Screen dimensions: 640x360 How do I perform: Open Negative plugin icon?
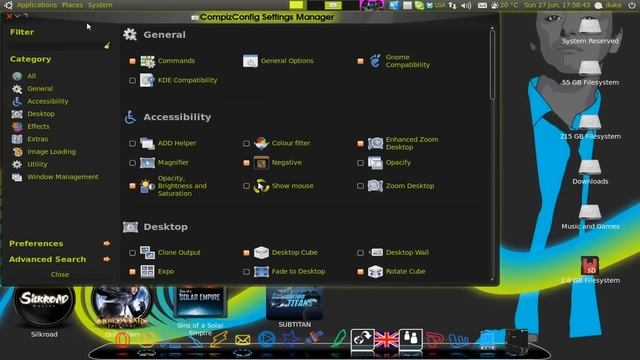click(x=261, y=163)
